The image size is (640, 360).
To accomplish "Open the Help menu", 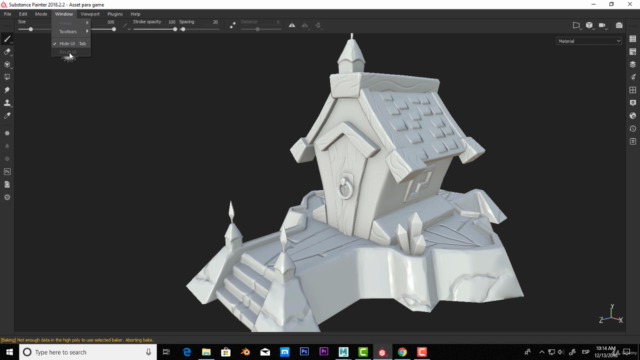I will point(135,14).
